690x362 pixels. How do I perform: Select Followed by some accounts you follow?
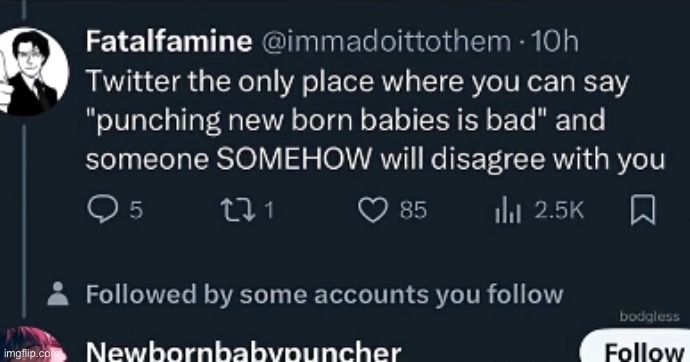click(324, 294)
